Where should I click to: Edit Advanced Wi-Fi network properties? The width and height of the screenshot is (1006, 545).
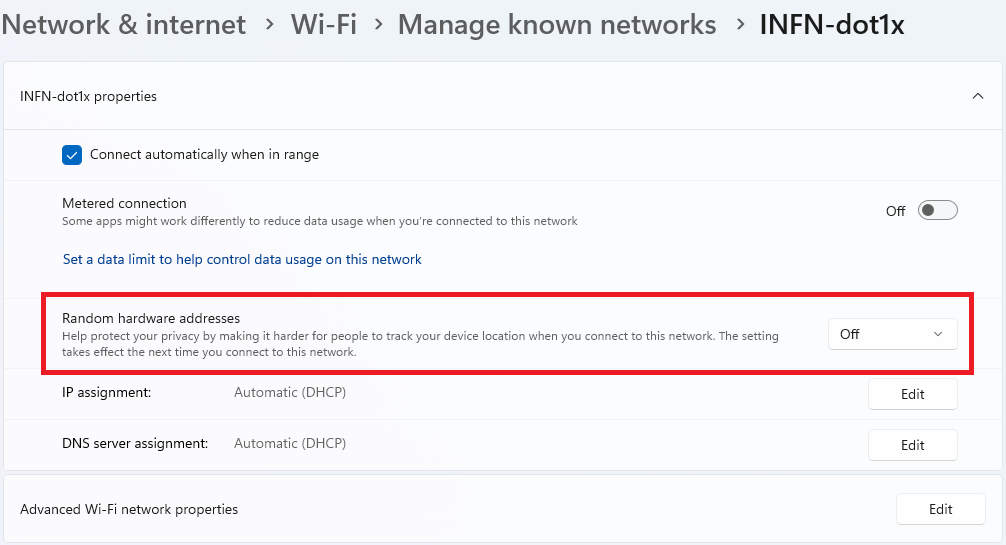[x=941, y=509]
